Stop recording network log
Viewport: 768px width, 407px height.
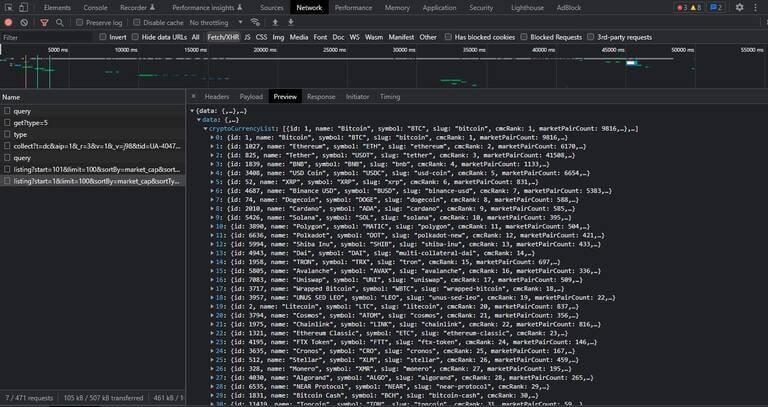[x=8, y=23]
